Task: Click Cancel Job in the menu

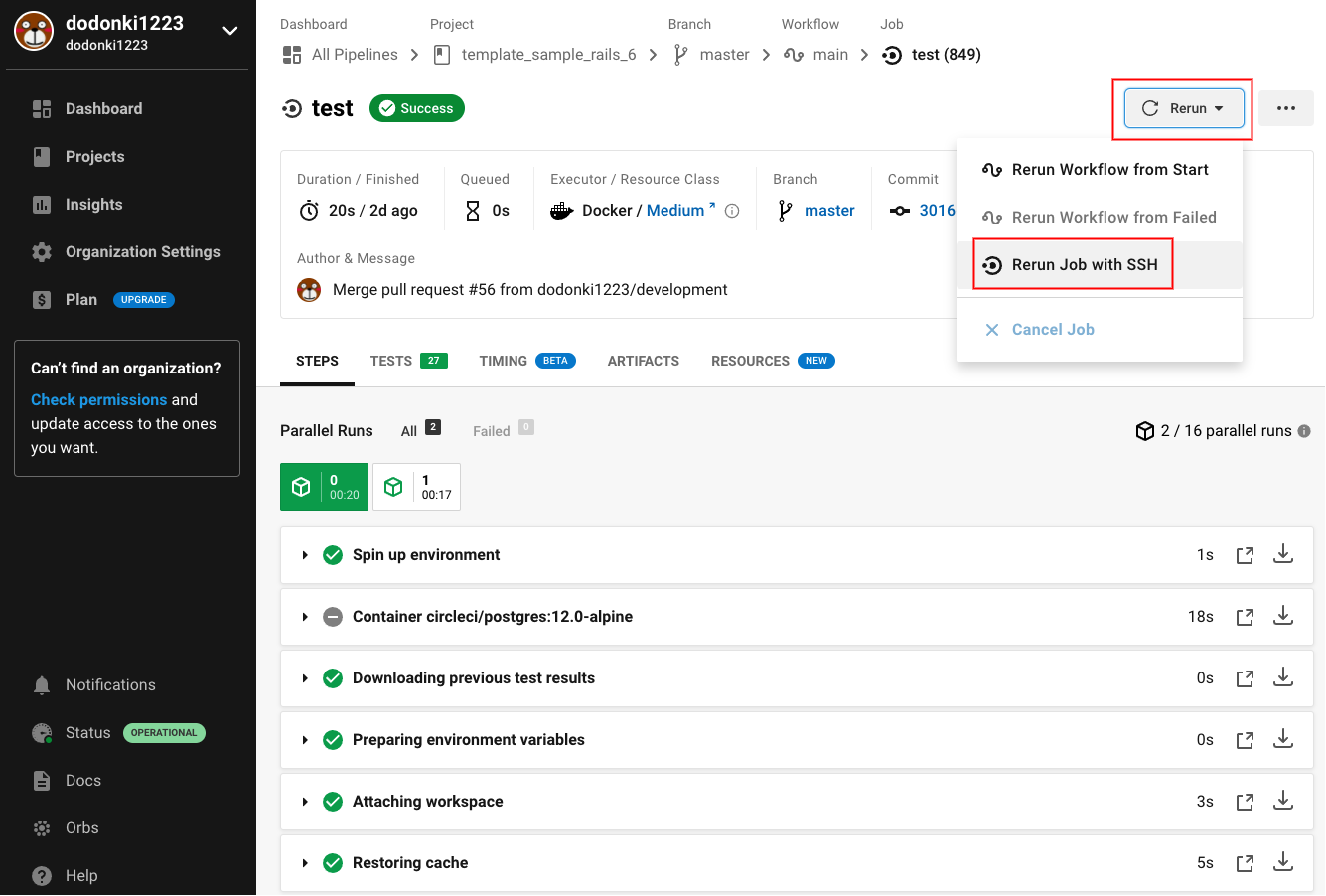Action: pos(1100,330)
